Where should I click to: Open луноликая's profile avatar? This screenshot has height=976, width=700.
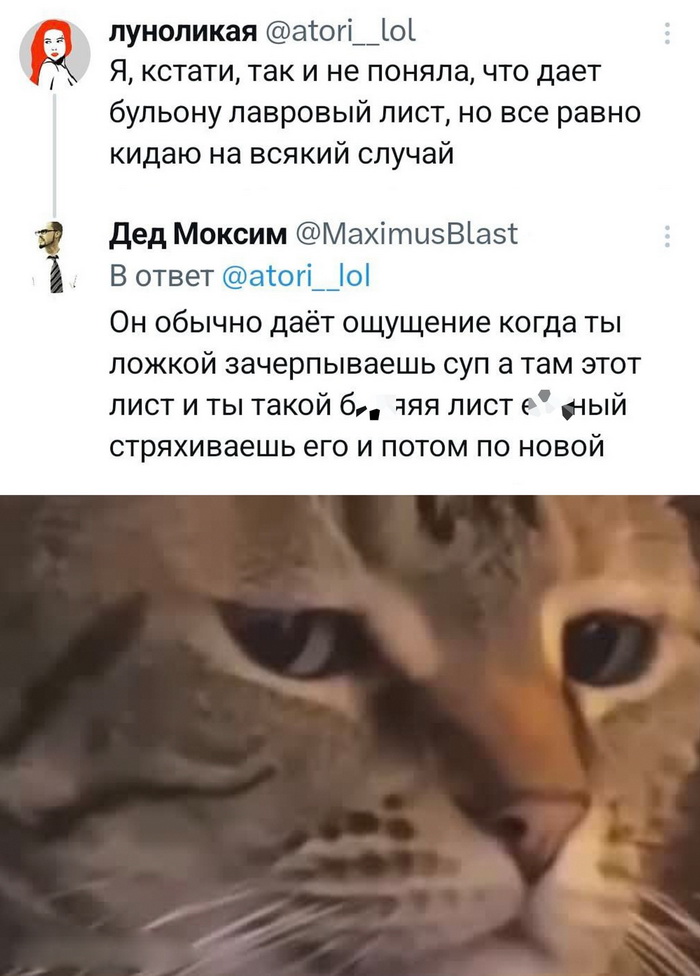coord(54,52)
